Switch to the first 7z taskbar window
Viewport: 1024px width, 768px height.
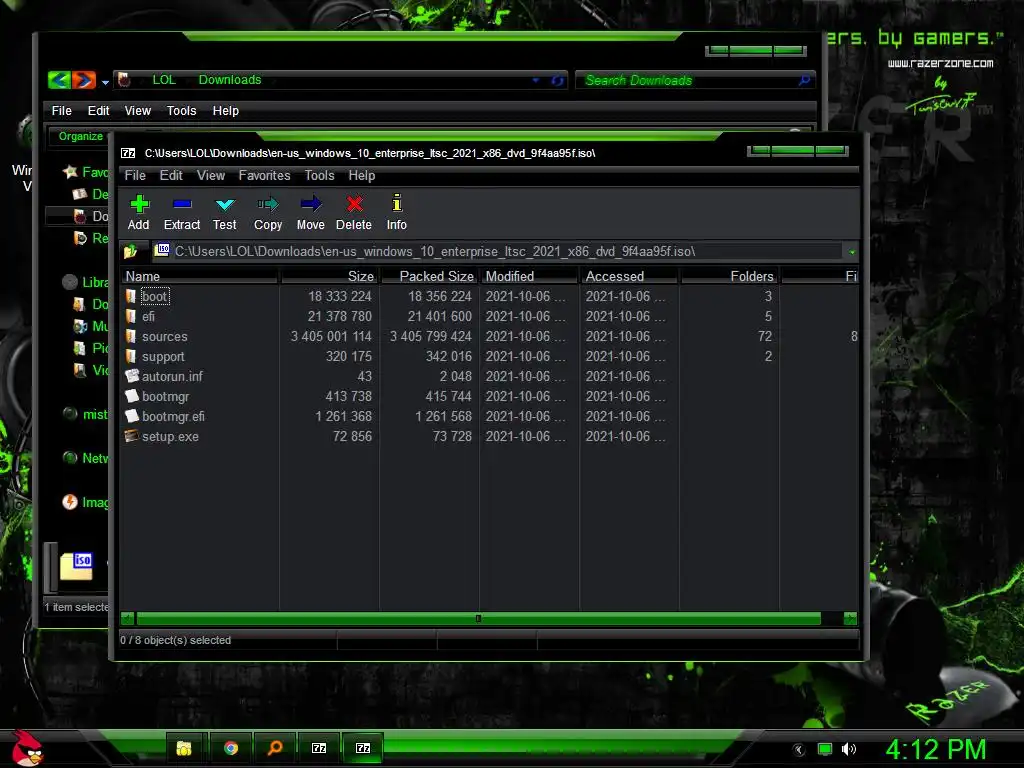point(319,748)
